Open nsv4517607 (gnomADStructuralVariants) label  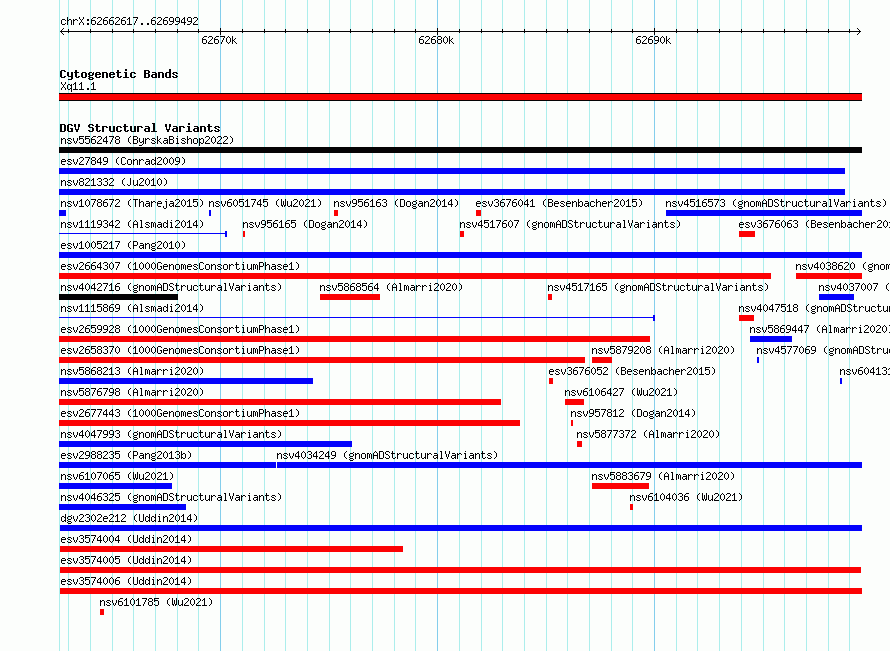(x=570, y=224)
